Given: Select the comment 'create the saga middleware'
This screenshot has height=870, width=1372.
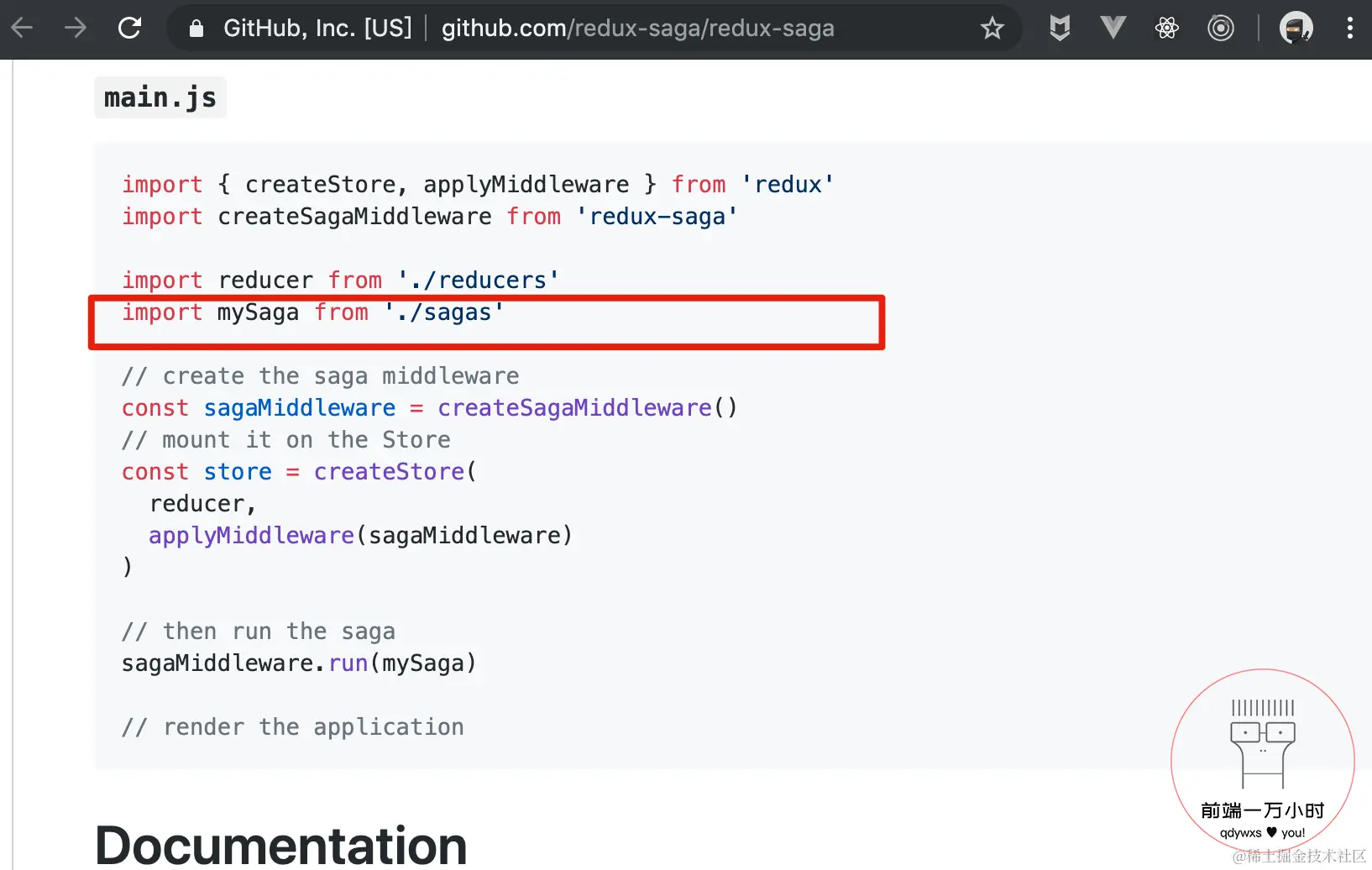Looking at the screenshot, I should click(x=321, y=376).
